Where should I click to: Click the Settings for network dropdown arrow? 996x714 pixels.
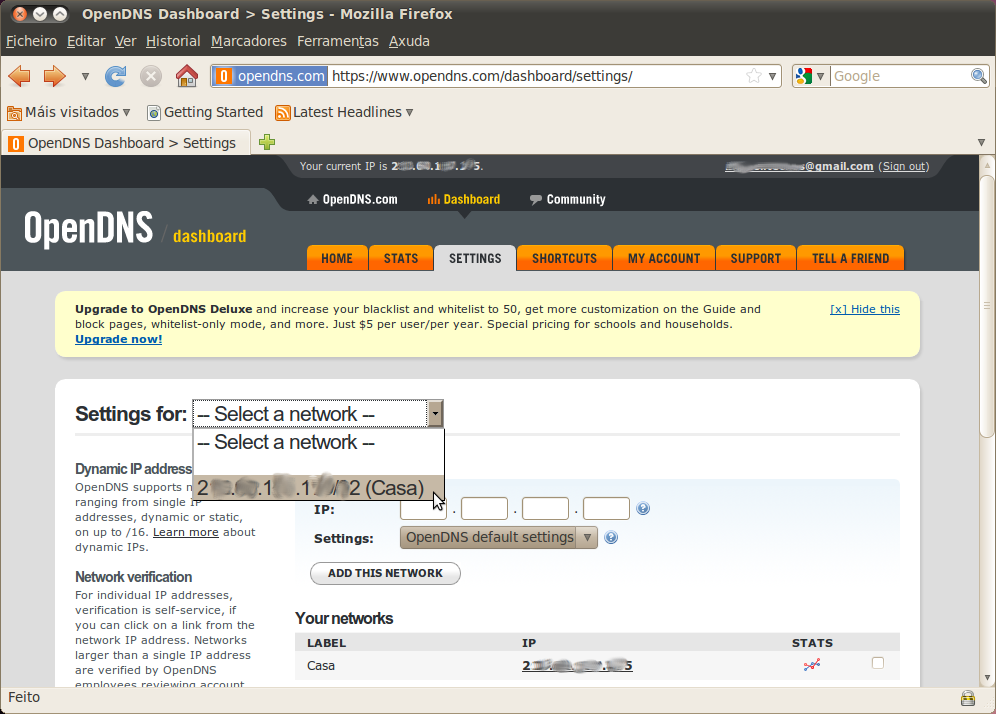[435, 414]
